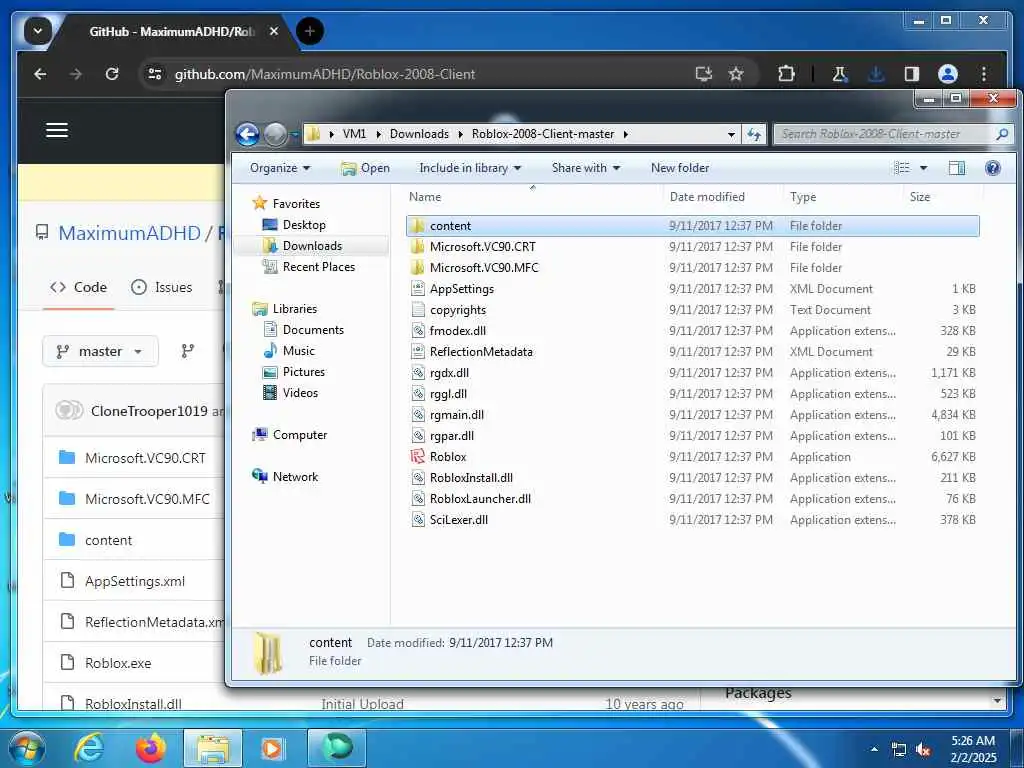Open Roblox.exe file link on GitHub
Image resolution: width=1024 pixels, height=768 pixels.
(118, 664)
